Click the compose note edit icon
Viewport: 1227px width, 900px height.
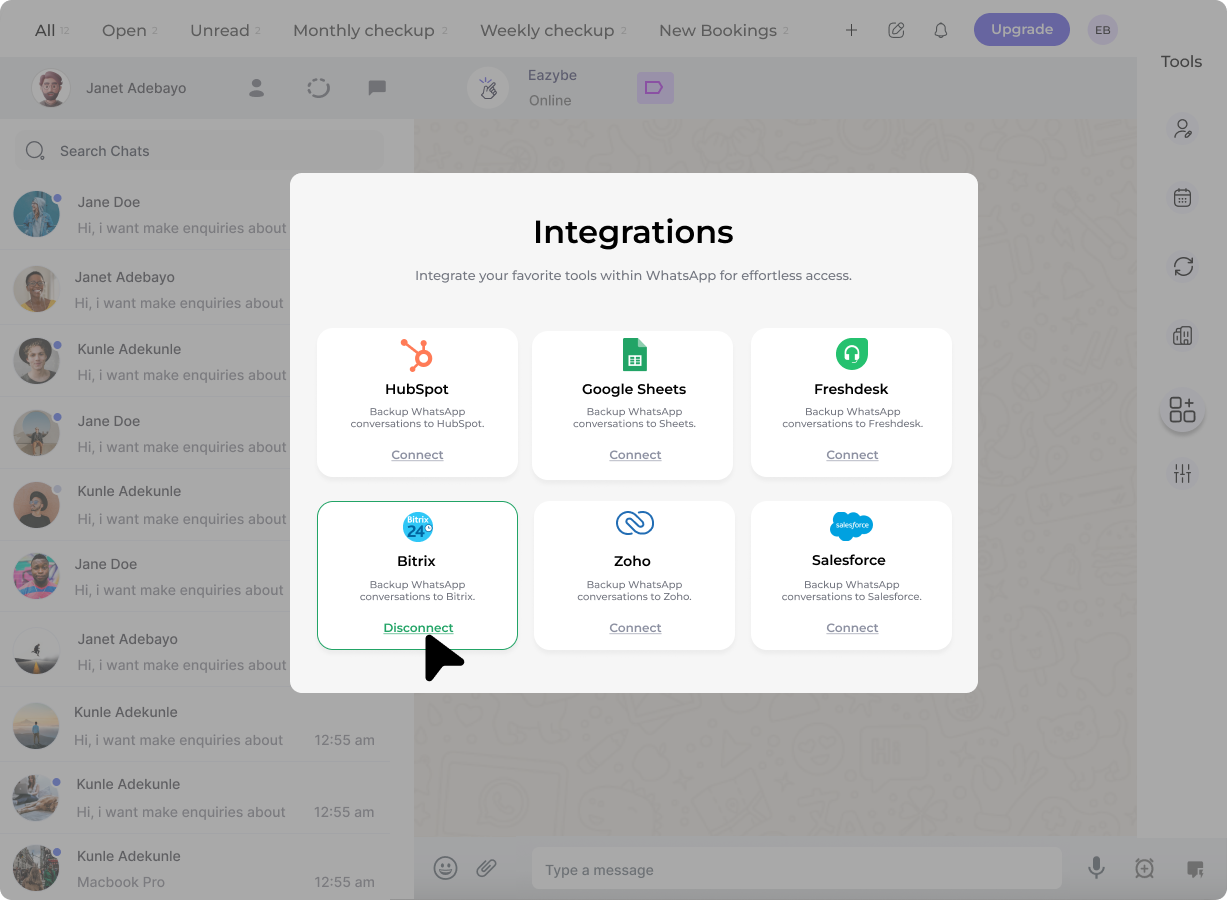pos(896,30)
